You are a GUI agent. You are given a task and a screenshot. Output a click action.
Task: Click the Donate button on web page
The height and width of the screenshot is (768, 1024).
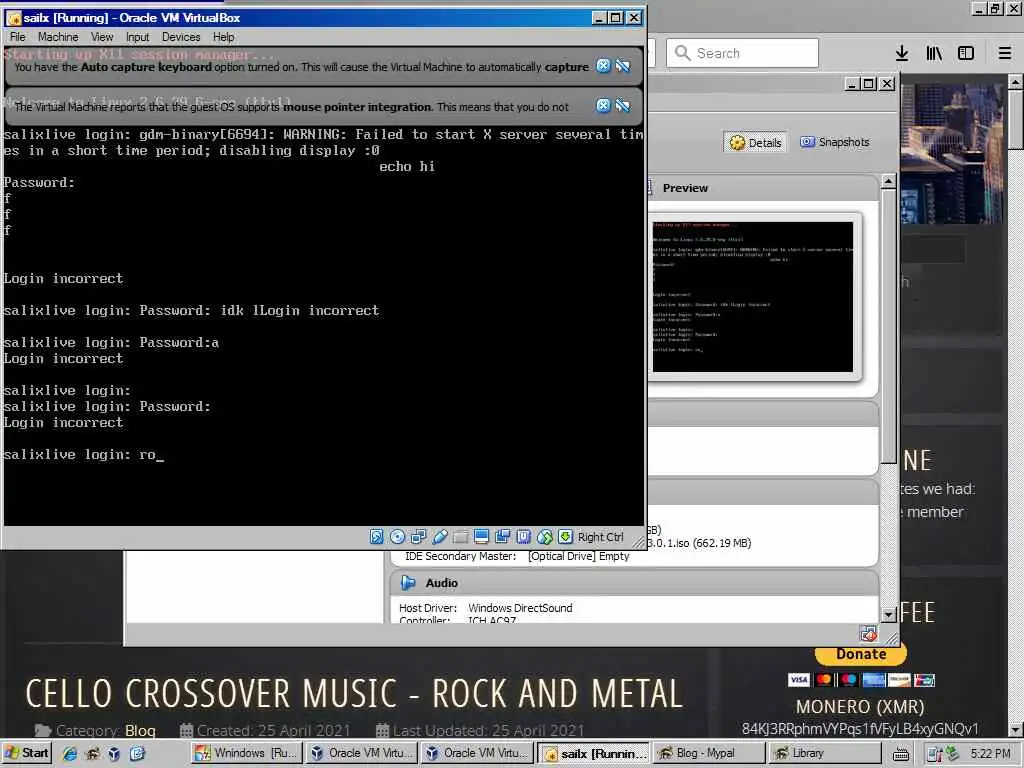point(861,654)
